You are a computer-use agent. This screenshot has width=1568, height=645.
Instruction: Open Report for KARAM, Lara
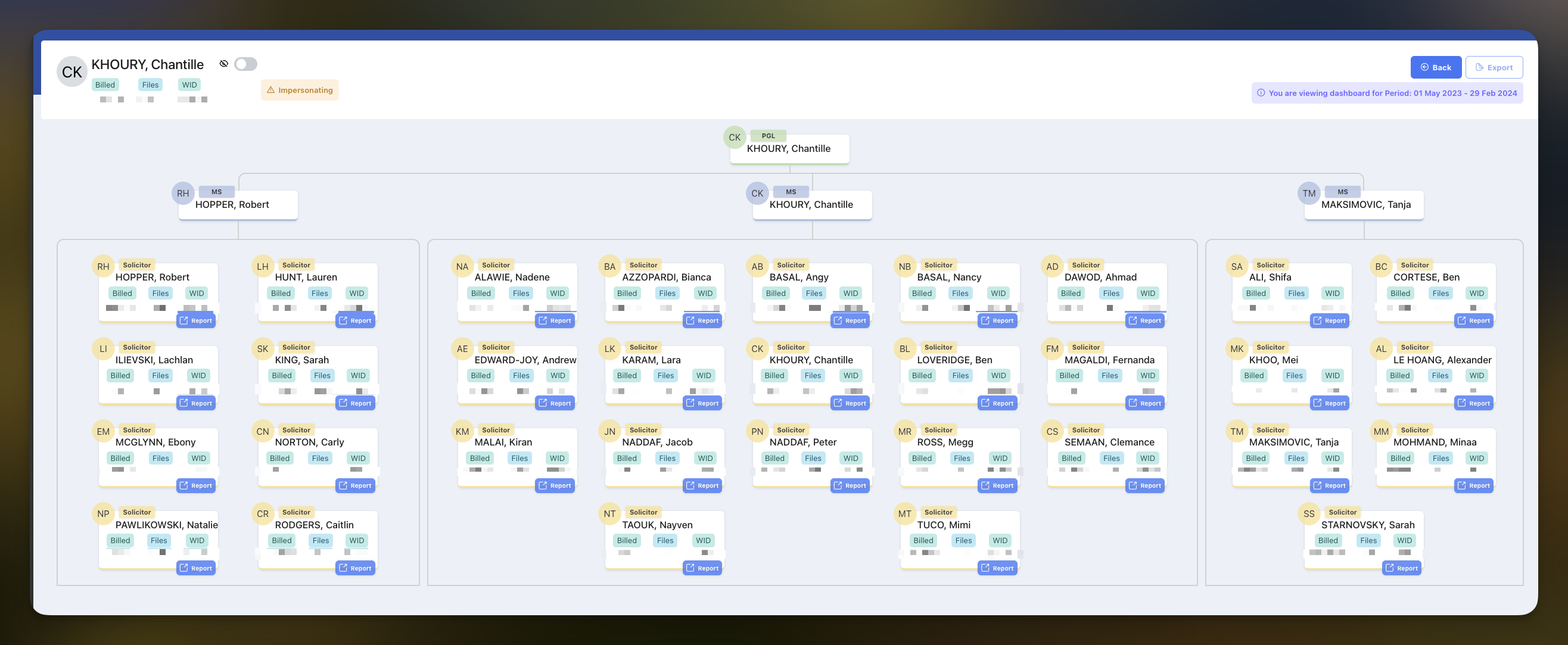click(x=702, y=403)
